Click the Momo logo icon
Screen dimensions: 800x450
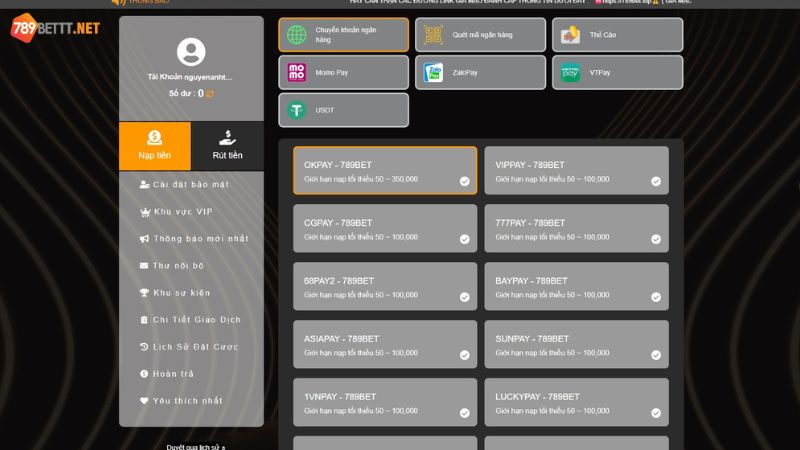296,72
